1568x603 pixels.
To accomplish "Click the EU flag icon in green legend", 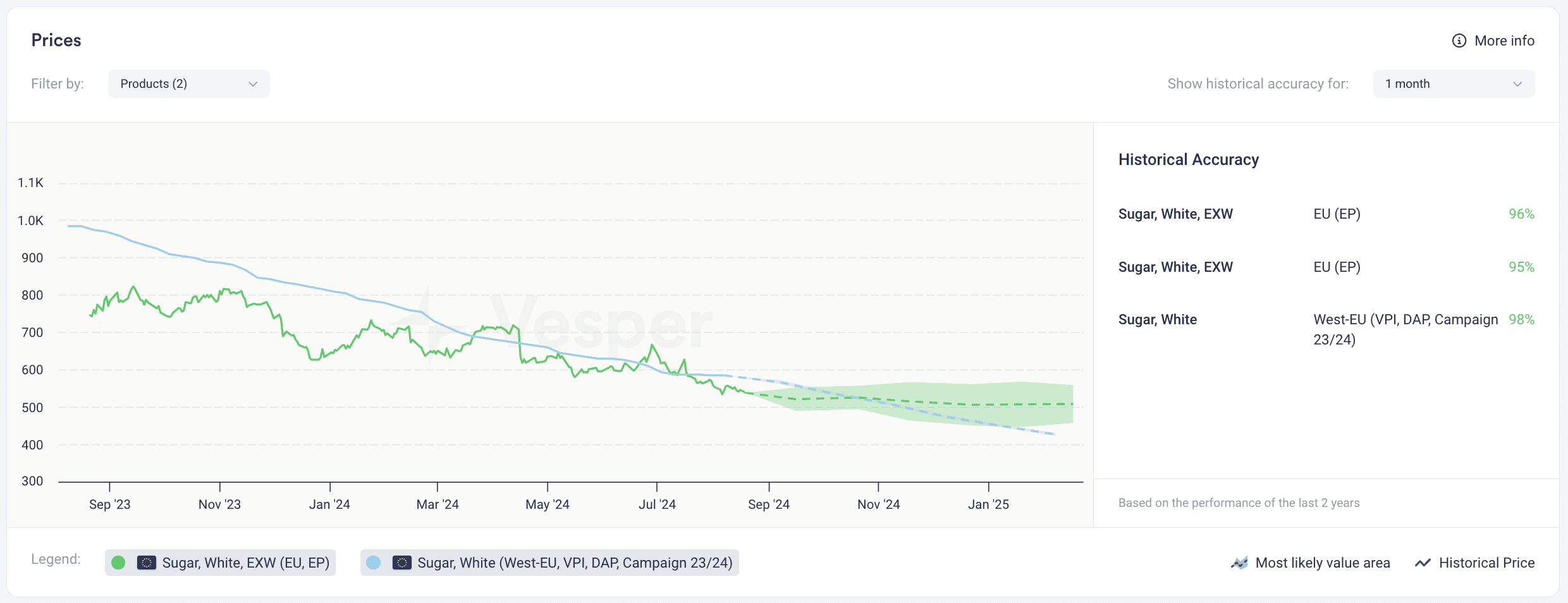I will [147, 563].
